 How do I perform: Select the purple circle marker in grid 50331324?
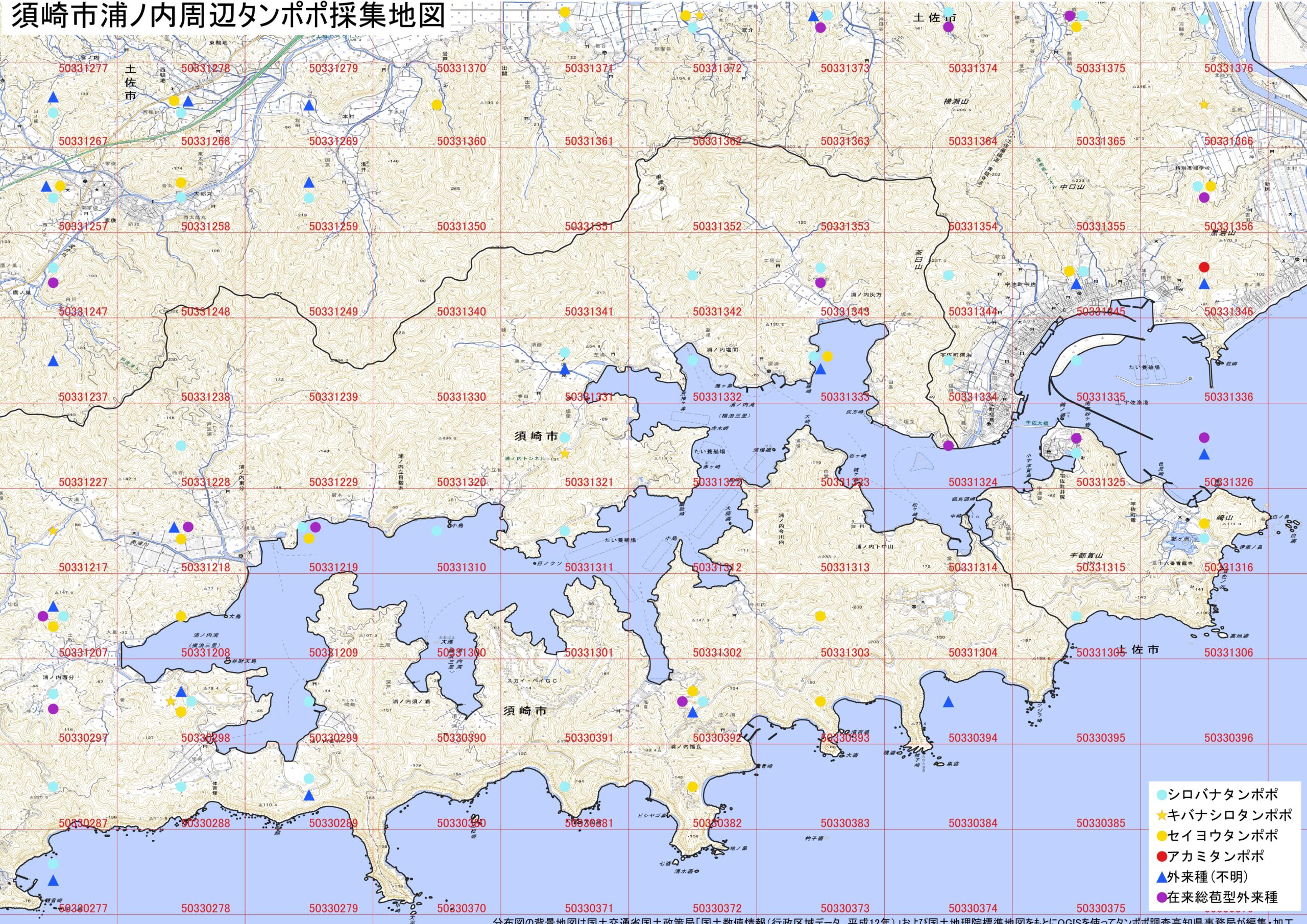click(949, 446)
